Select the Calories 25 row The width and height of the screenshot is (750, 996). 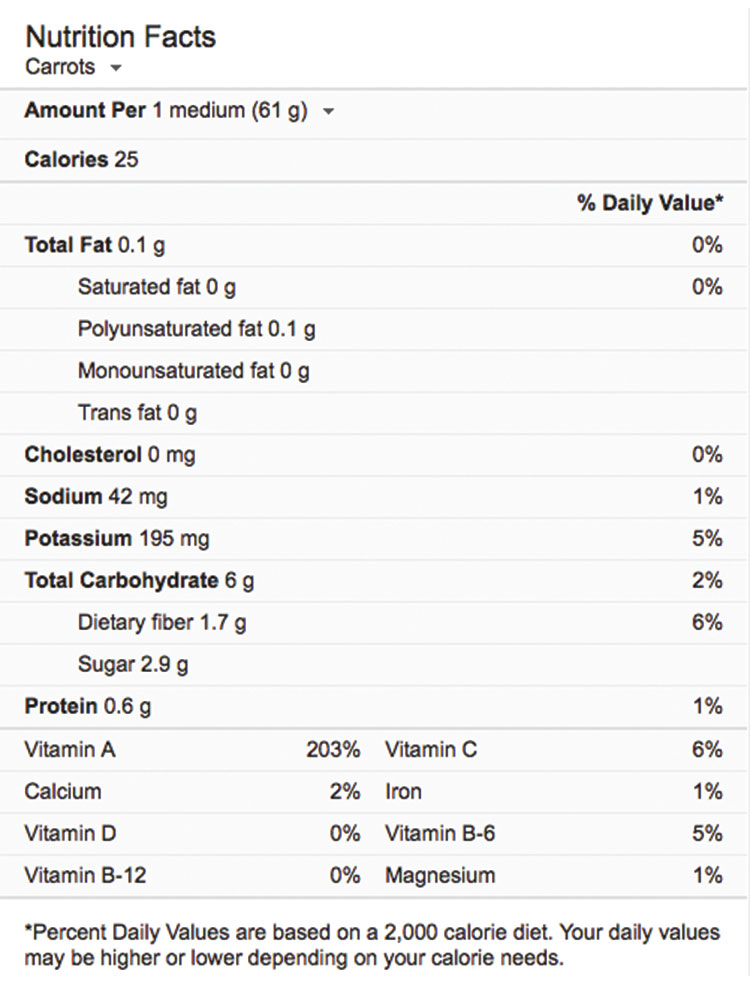[x=82, y=159]
